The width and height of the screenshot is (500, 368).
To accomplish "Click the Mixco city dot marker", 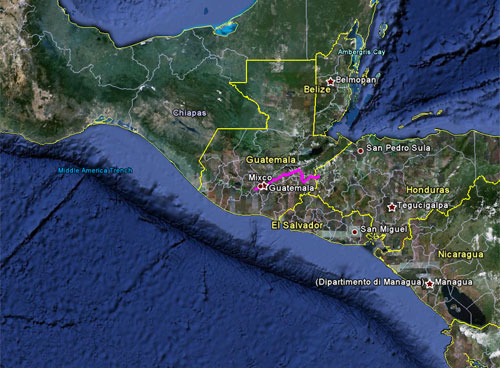I will coord(260,186).
